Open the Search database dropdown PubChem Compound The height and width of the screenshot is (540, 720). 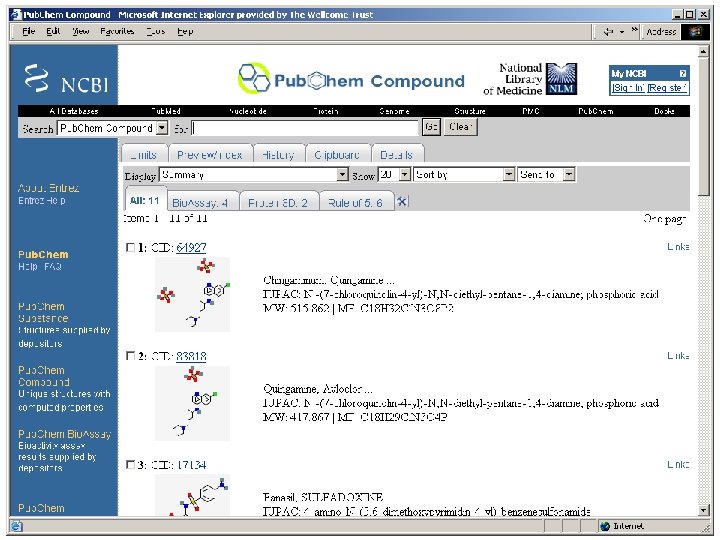(x=162, y=128)
